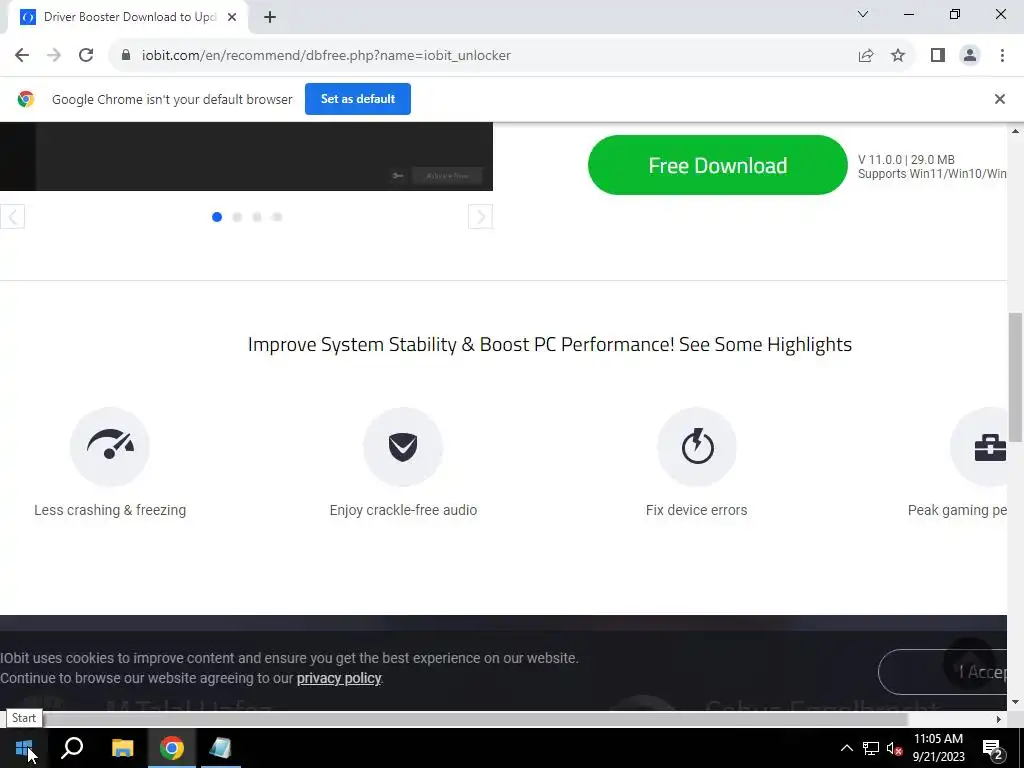Click the muted speaker tray icon
The image size is (1024, 768).
tap(894, 748)
